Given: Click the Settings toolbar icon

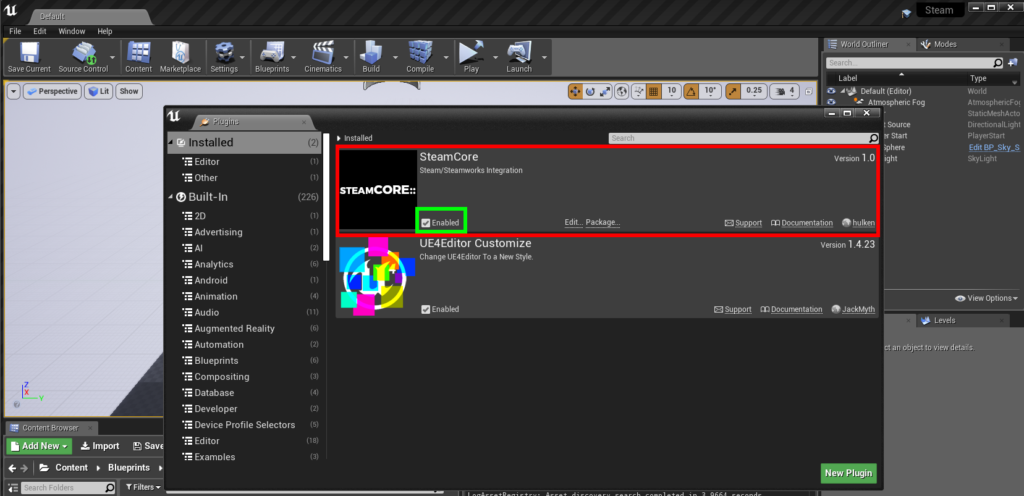Looking at the screenshot, I should (x=224, y=57).
